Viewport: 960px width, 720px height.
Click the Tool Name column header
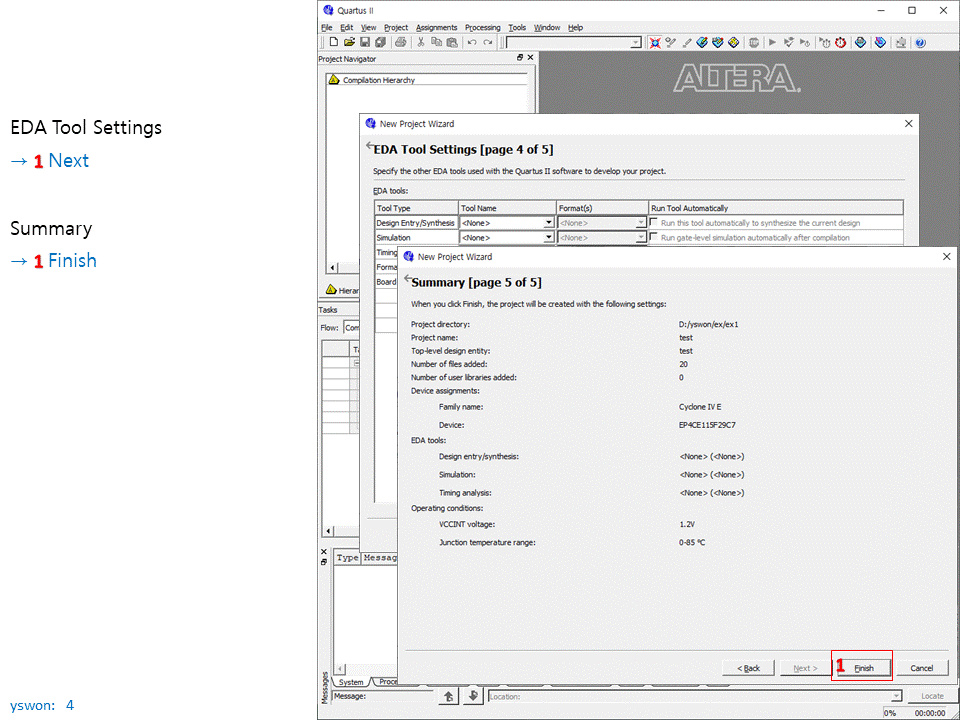pos(508,208)
